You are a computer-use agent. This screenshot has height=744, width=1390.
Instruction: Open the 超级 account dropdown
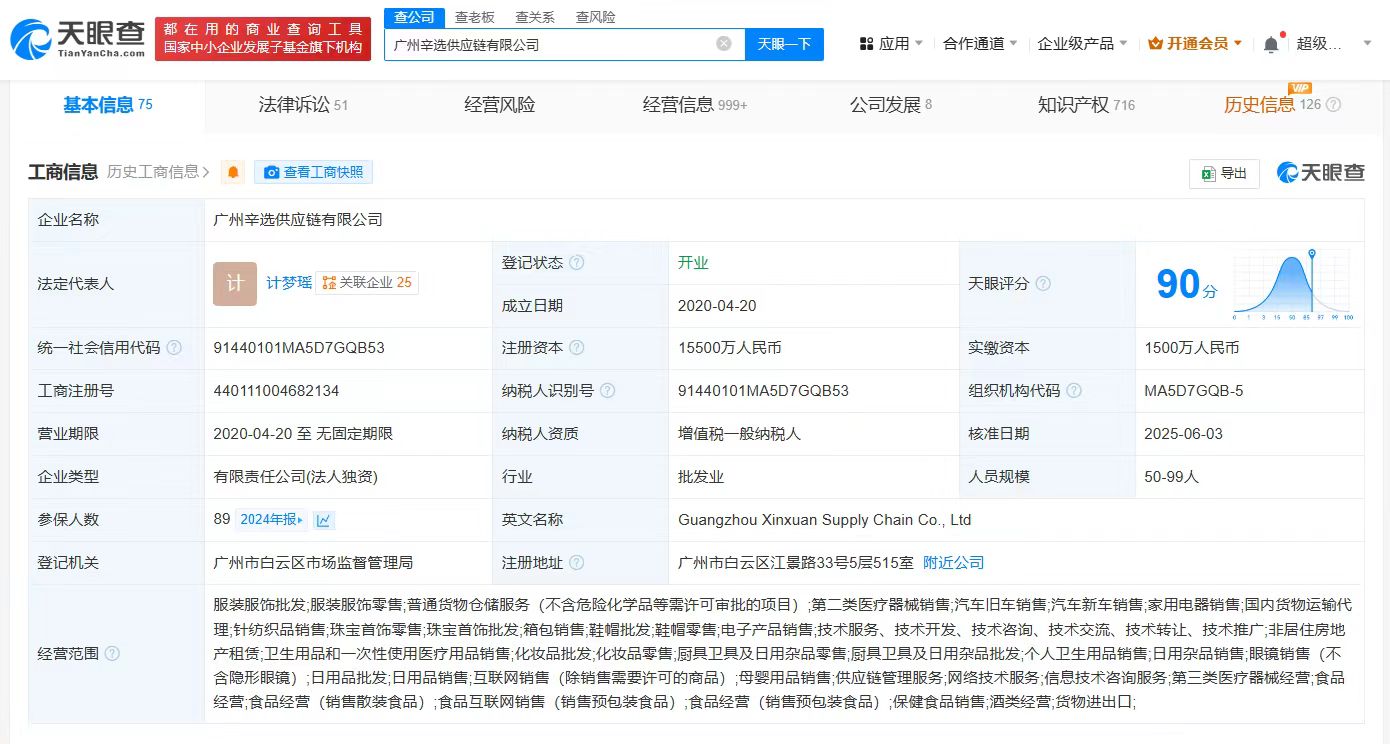(1335, 44)
